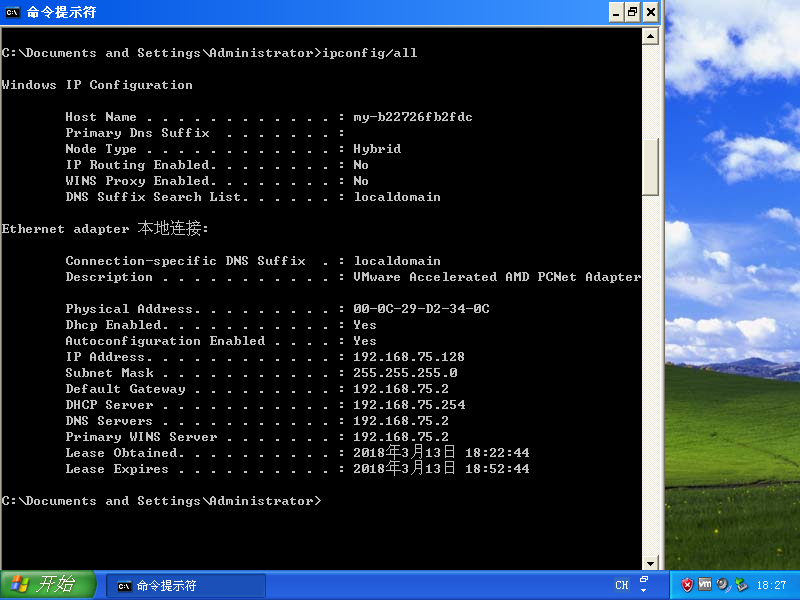Select the 命令提示符 taskbar button
This screenshot has width=800, height=600.
click(186, 586)
